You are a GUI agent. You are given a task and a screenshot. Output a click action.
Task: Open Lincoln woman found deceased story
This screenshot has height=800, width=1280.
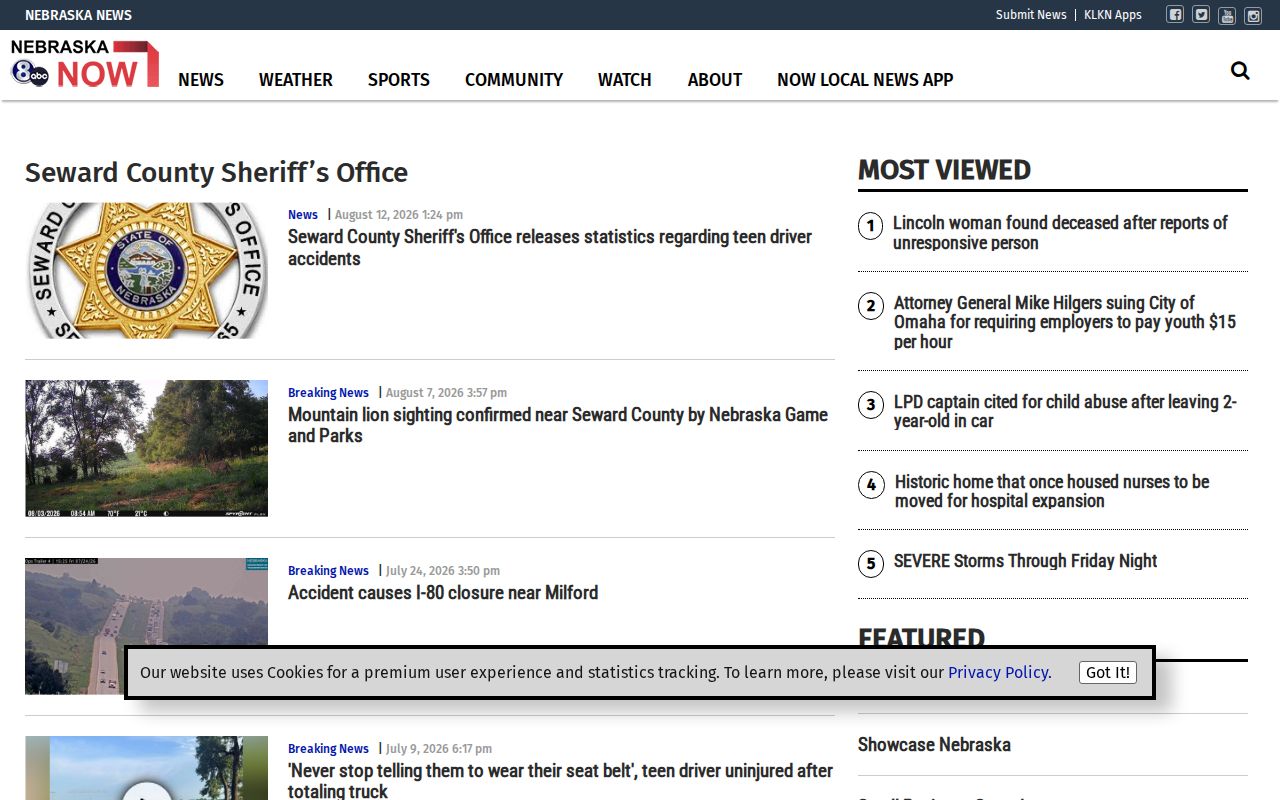(1060, 233)
